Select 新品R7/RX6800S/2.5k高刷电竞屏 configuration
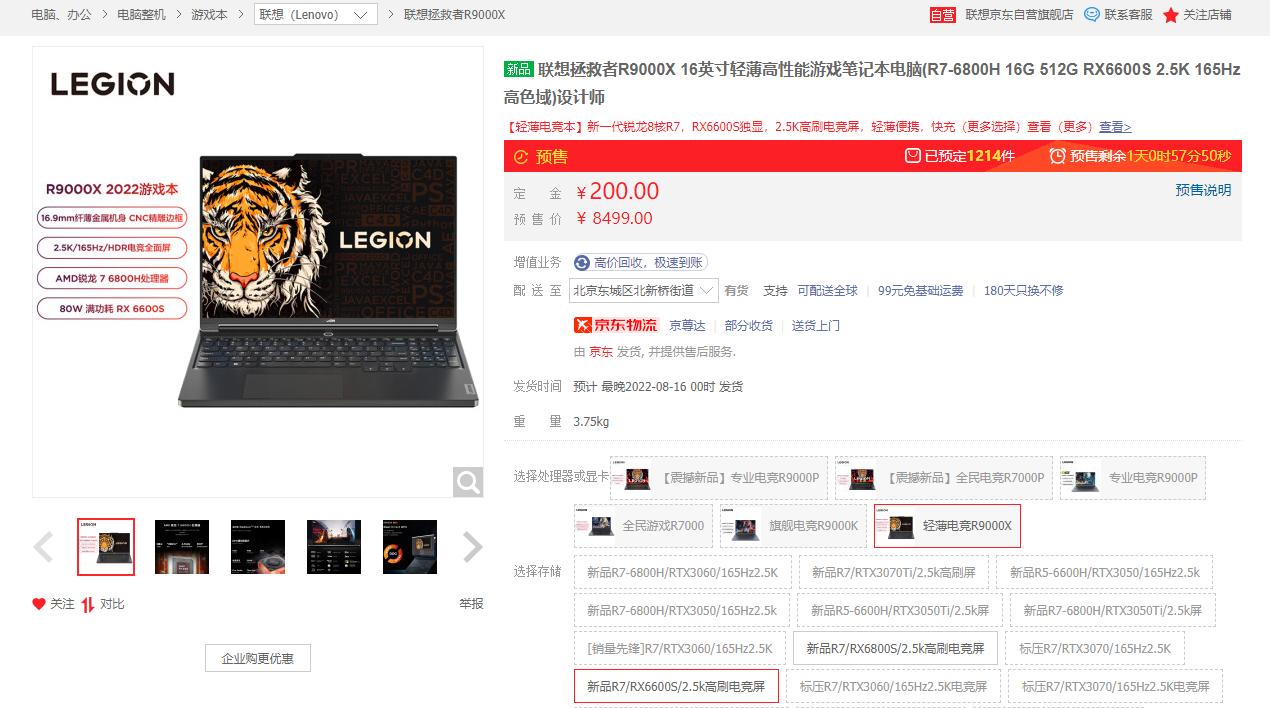 (x=895, y=648)
